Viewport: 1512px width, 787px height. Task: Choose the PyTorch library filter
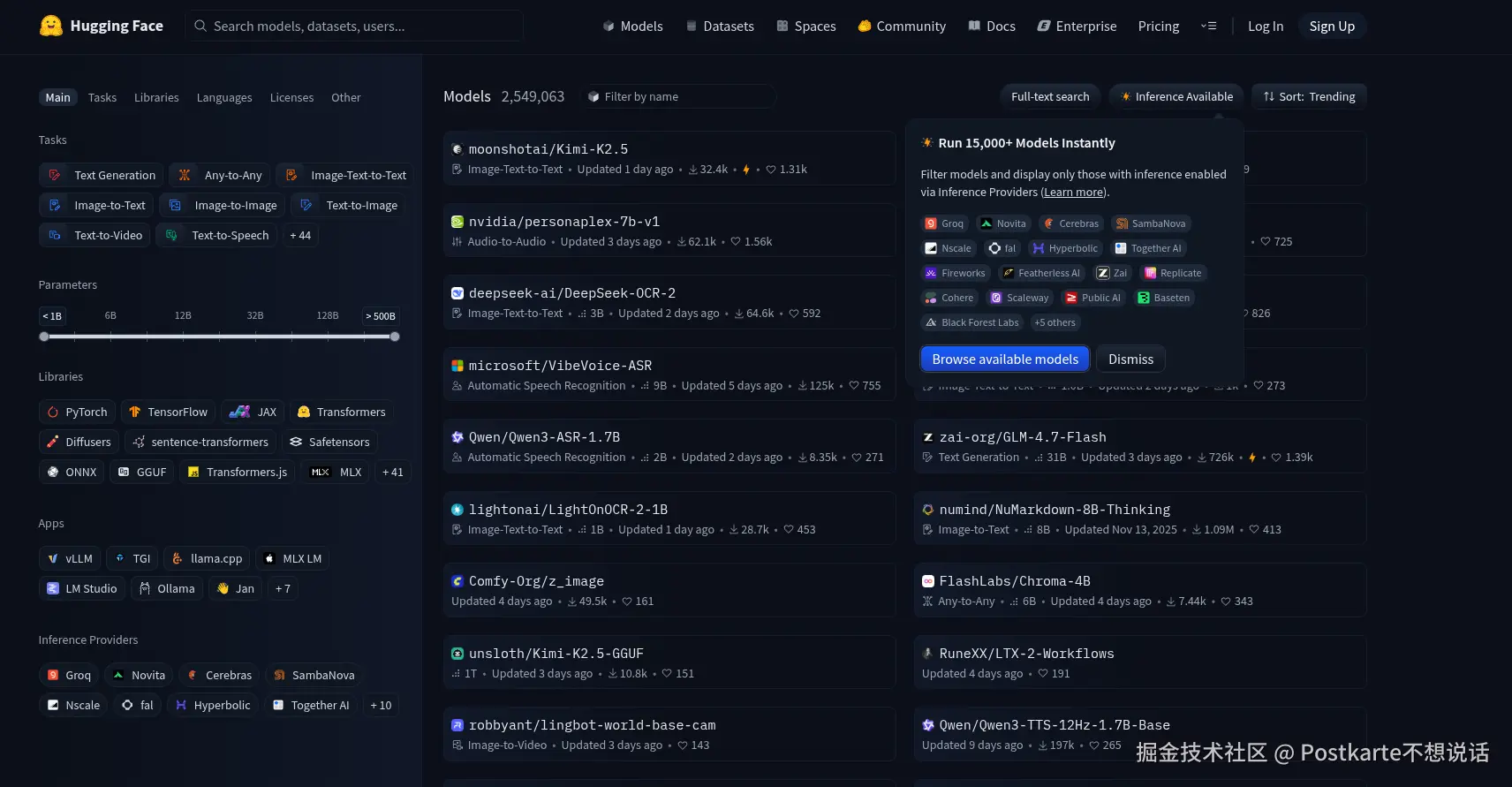point(78,412)
